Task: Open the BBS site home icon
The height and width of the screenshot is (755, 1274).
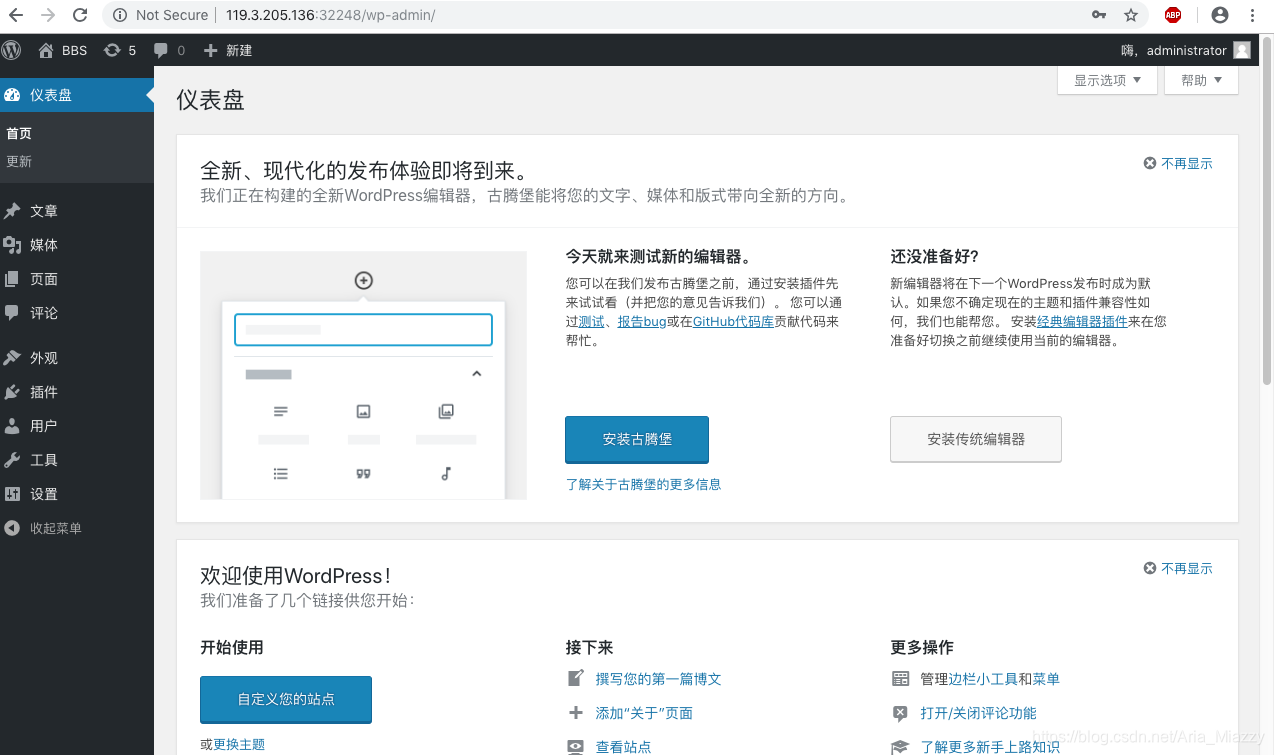Action: [46, 50]
